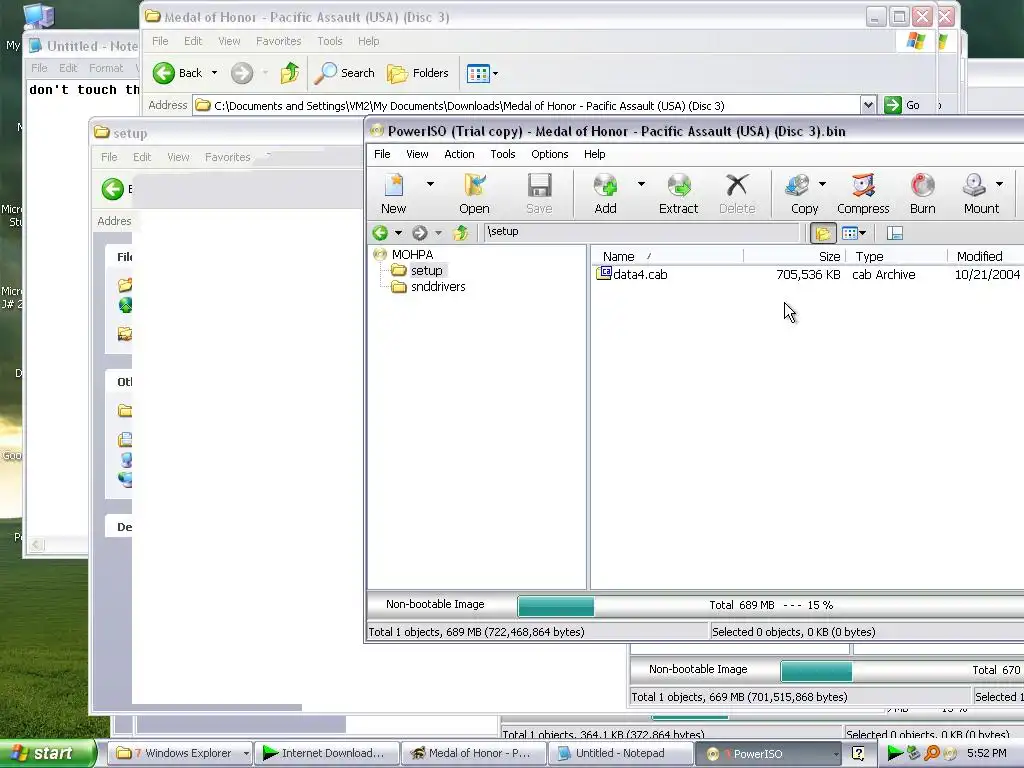1024x768 pixels.
Task: Switch to Untitled - Notepad taskbar button
Action: pyautogui.click(x=620, y=754)
